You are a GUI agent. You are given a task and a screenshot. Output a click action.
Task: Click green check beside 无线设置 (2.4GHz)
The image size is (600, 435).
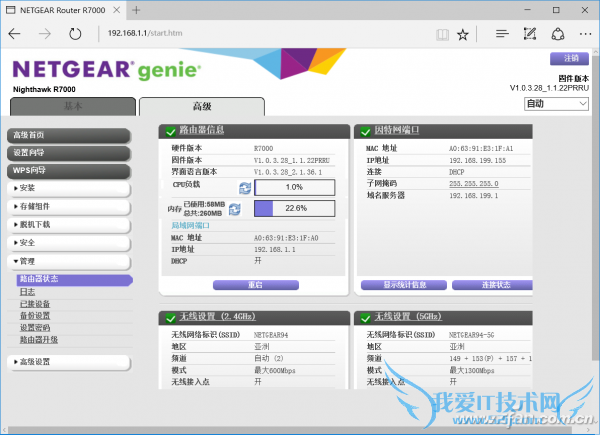click(x=170, y=318)
